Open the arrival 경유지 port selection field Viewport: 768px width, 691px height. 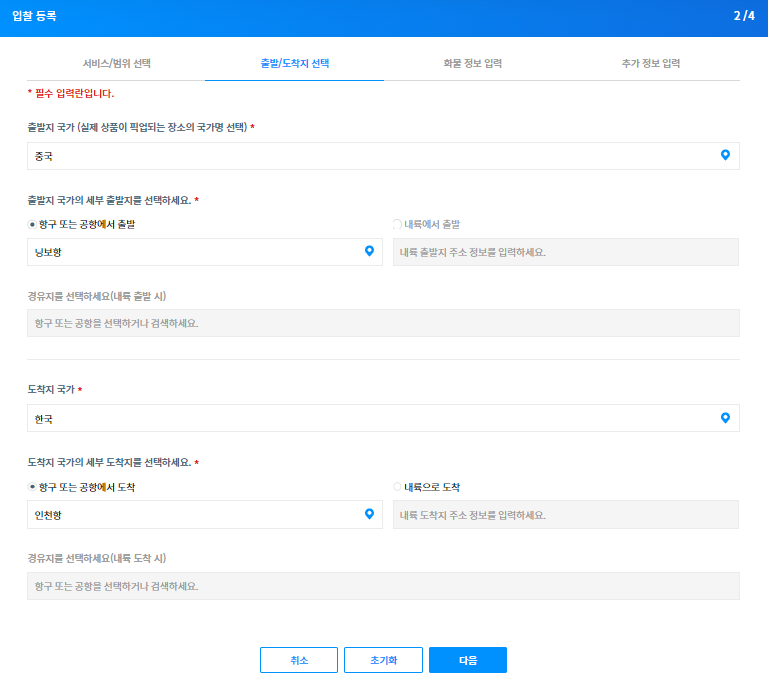click(x=383, y=586)
